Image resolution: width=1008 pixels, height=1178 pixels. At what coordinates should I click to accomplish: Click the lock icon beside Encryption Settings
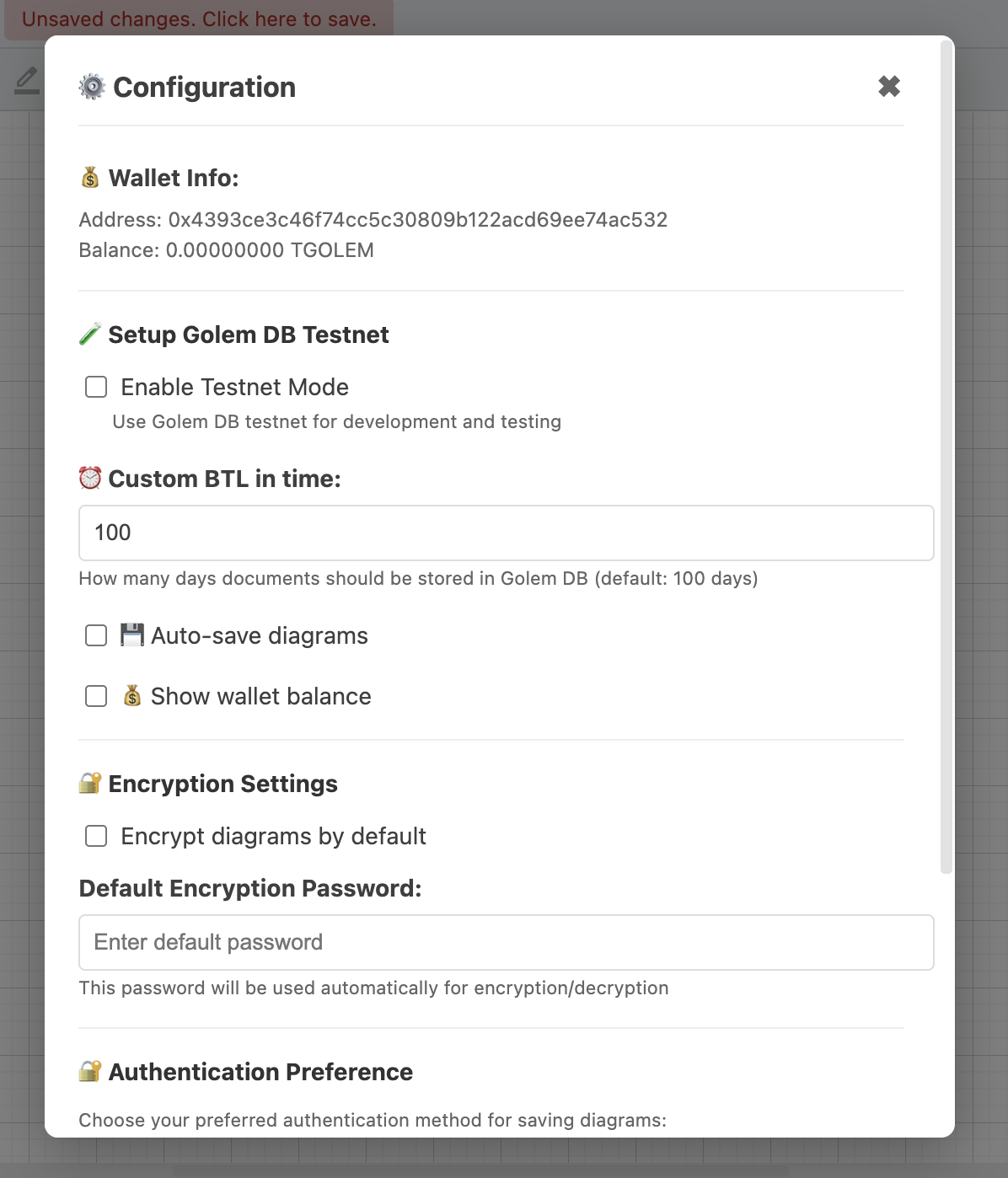coord(89,784)
